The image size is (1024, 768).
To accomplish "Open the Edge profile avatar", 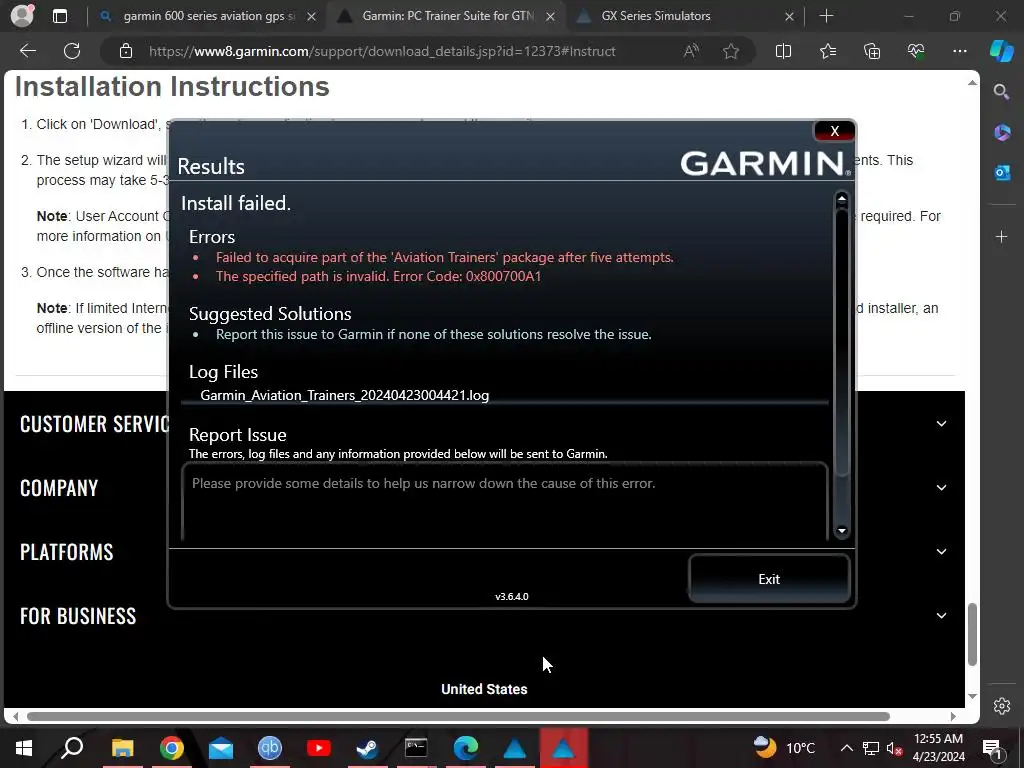I will click(x=23, y=15).
